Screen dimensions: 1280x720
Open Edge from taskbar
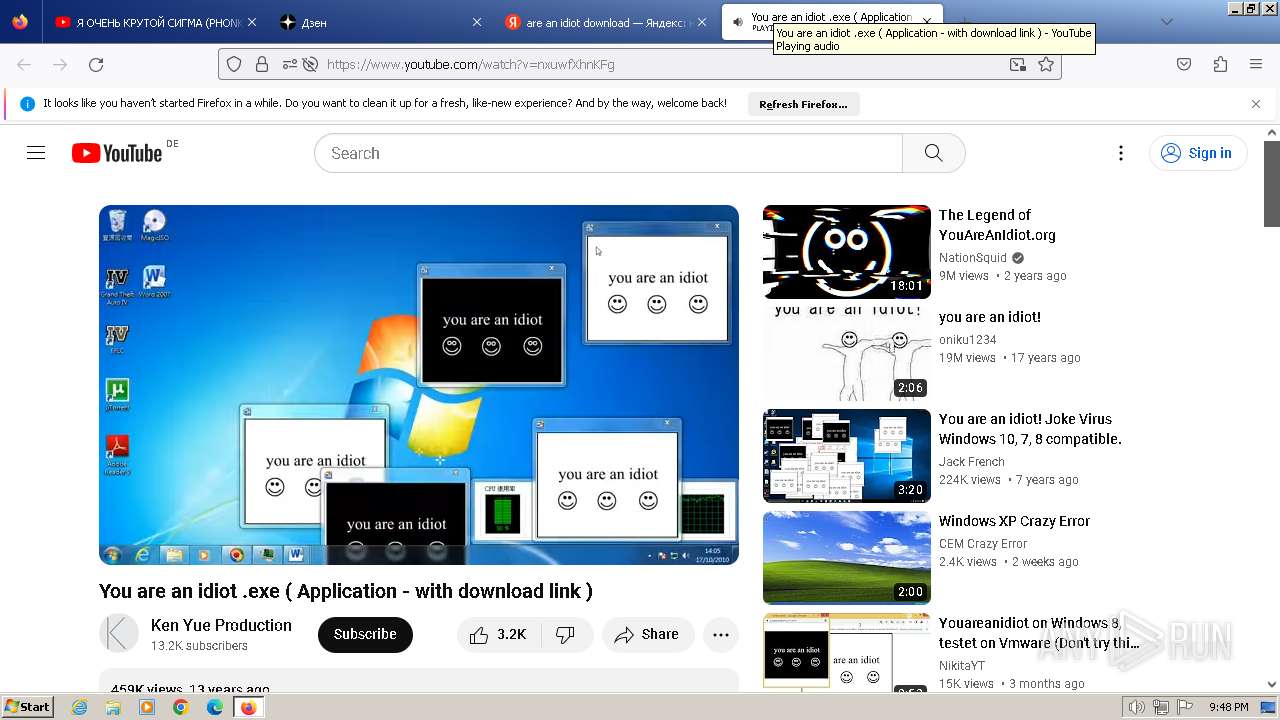pyautogui.click(x=214, y=707)
